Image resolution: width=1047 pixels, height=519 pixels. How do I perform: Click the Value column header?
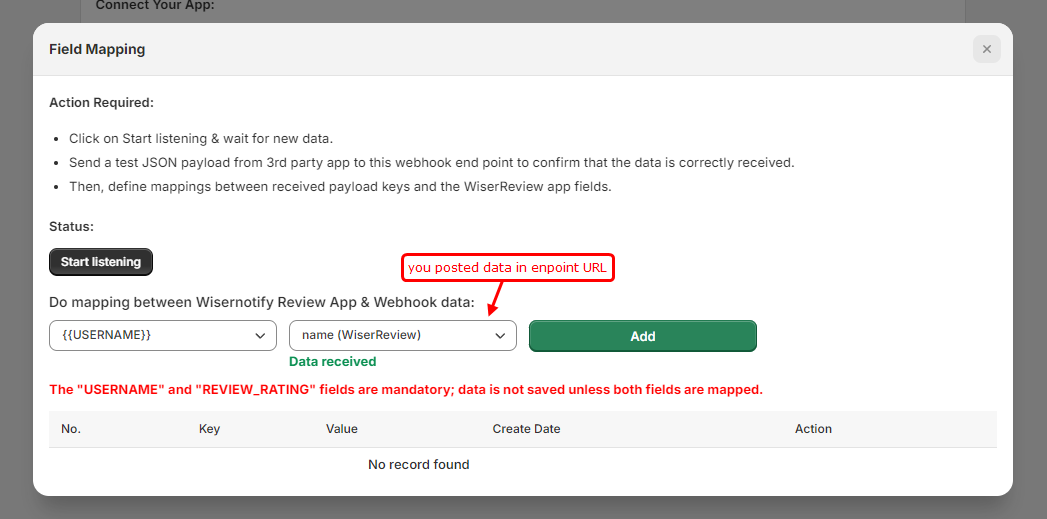coord(341,429)
